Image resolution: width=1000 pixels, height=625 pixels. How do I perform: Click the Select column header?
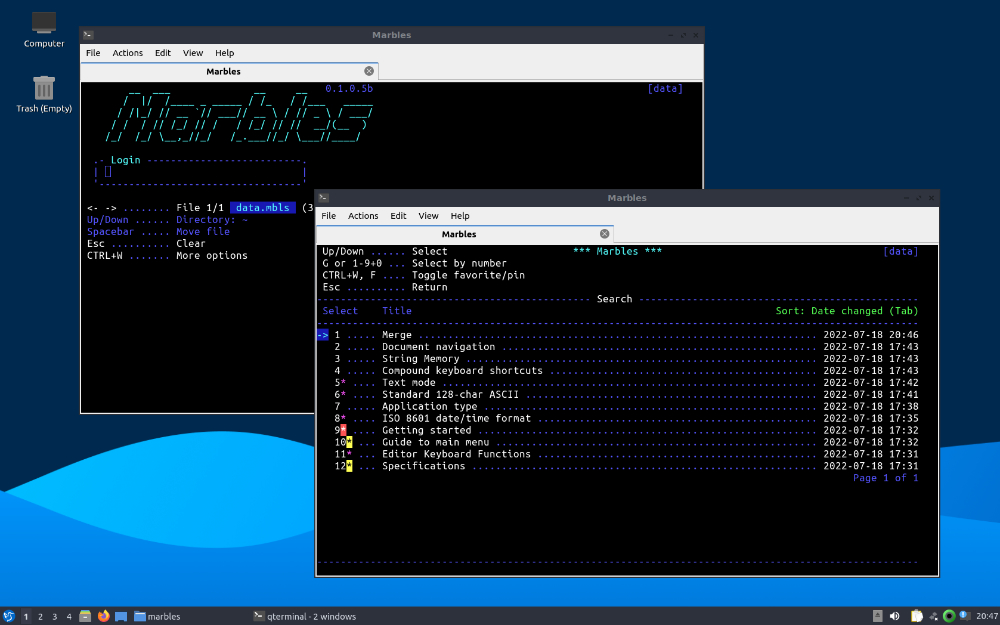point(340,311)
